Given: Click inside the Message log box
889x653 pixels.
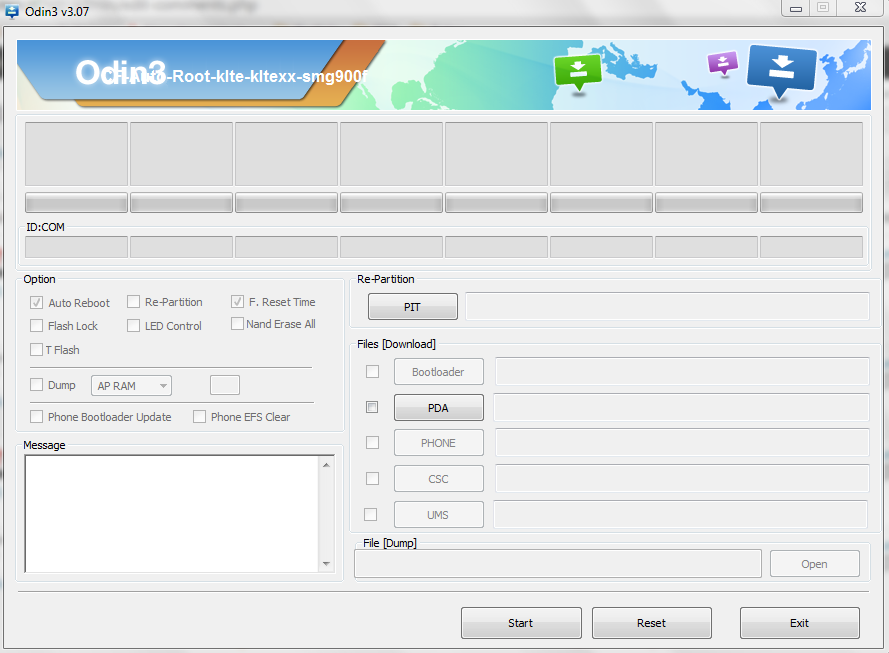Looking at the screenshot, I should [x=172, y=514].
